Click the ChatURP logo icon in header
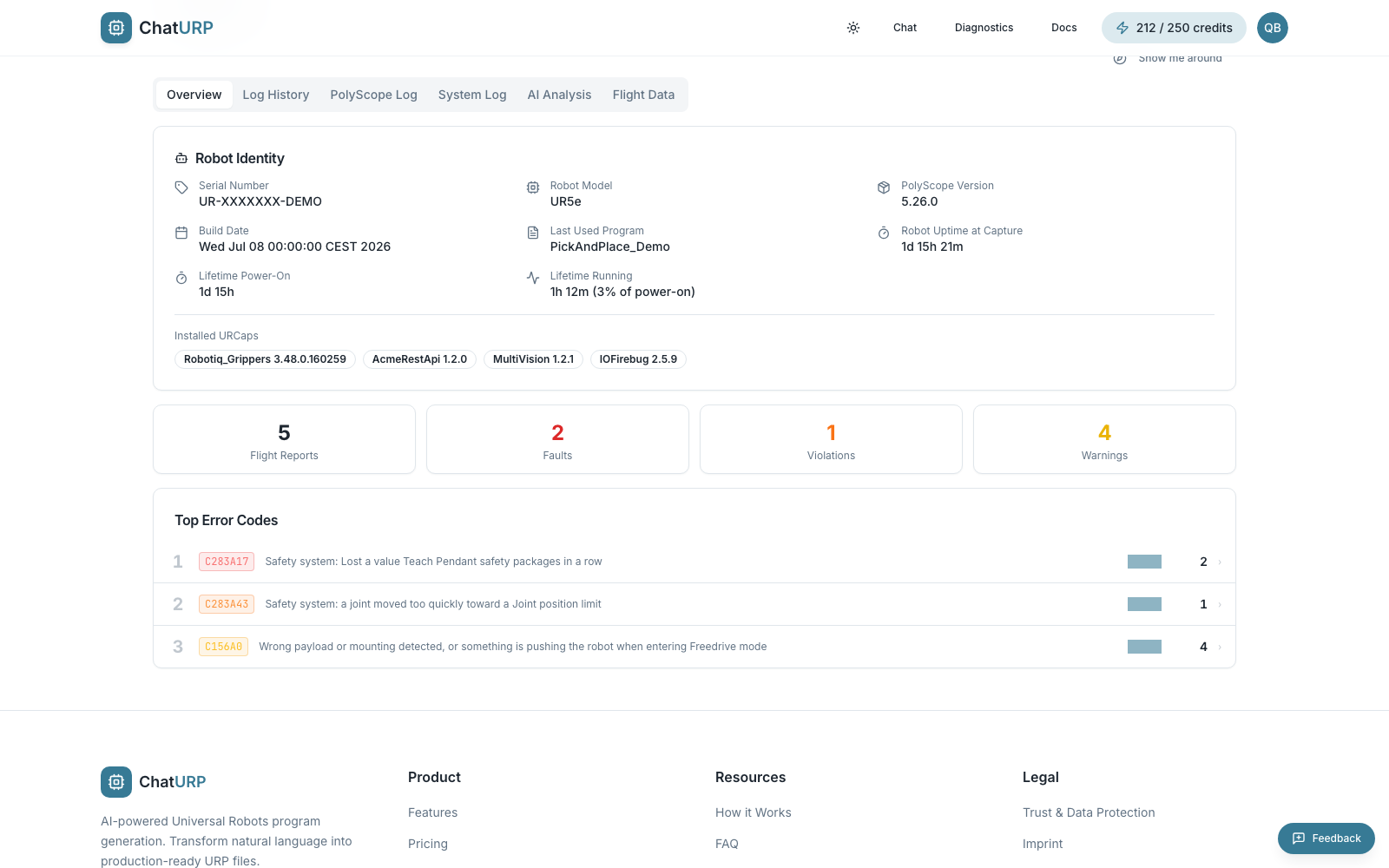The width and height of the screenshot is (1389, 868). pos(116,28)
